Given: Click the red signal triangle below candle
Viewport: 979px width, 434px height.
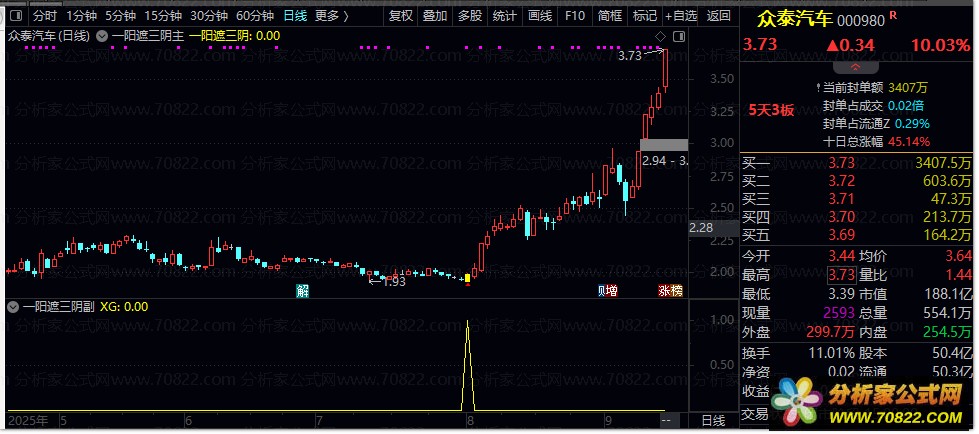Looking at the screenshot, I should click(x=468, y=285).
